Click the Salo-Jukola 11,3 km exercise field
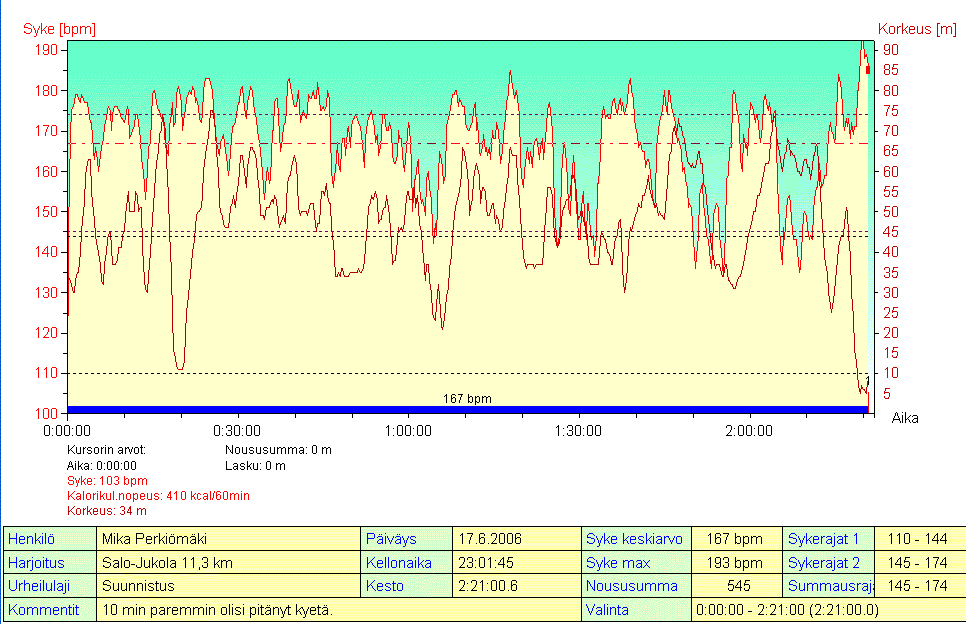Screen dimensions: 966x624 167,563
